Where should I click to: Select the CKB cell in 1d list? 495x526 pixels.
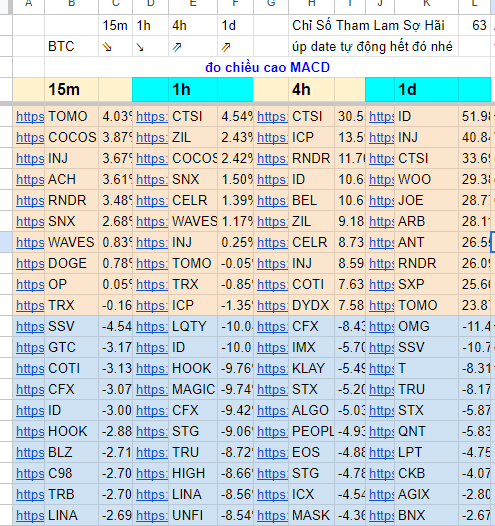click(x=427, y=473)
